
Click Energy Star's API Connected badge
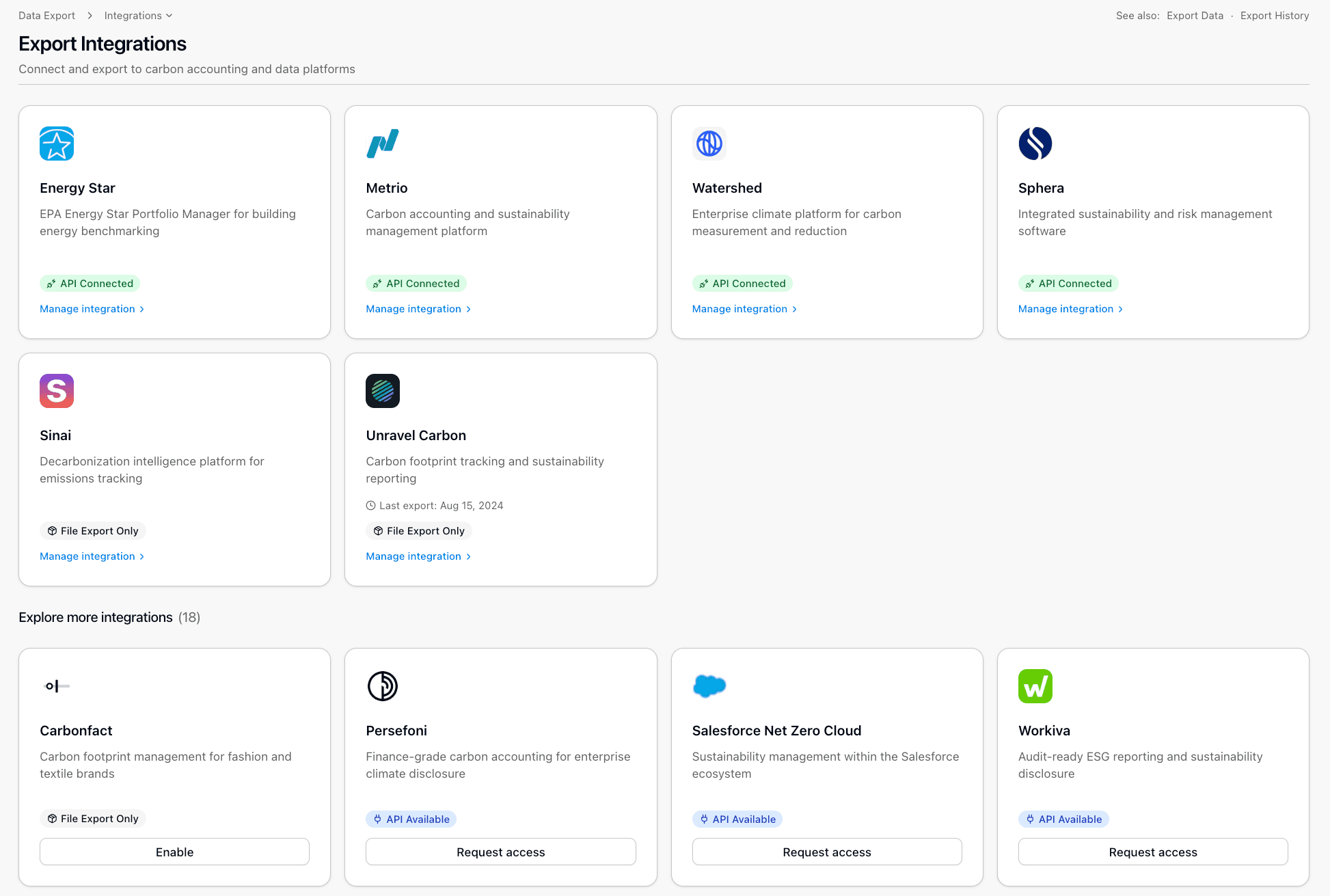[90, 284]
